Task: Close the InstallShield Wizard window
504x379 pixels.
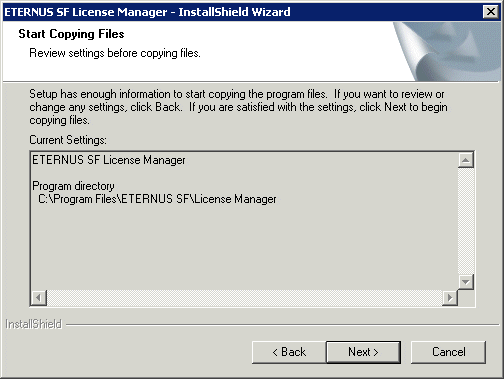Action: click(x=491, y=12)
